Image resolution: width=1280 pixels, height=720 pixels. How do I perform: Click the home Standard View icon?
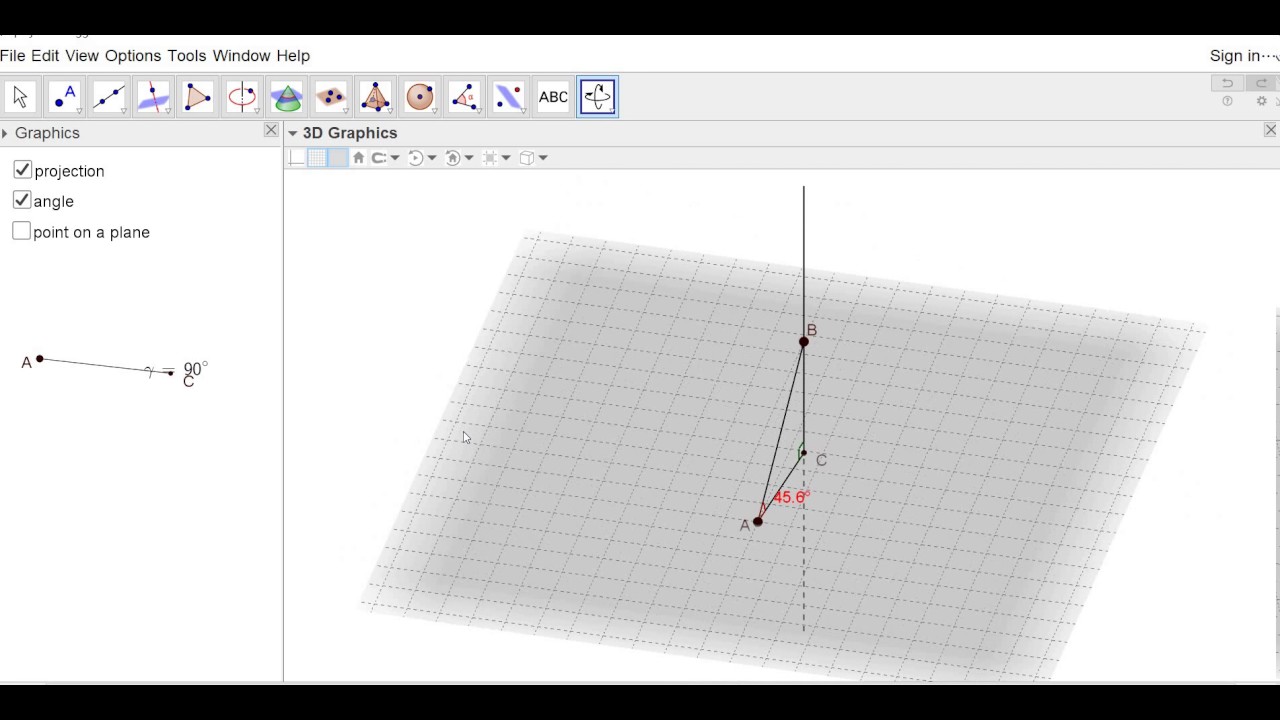pos(359,158)
